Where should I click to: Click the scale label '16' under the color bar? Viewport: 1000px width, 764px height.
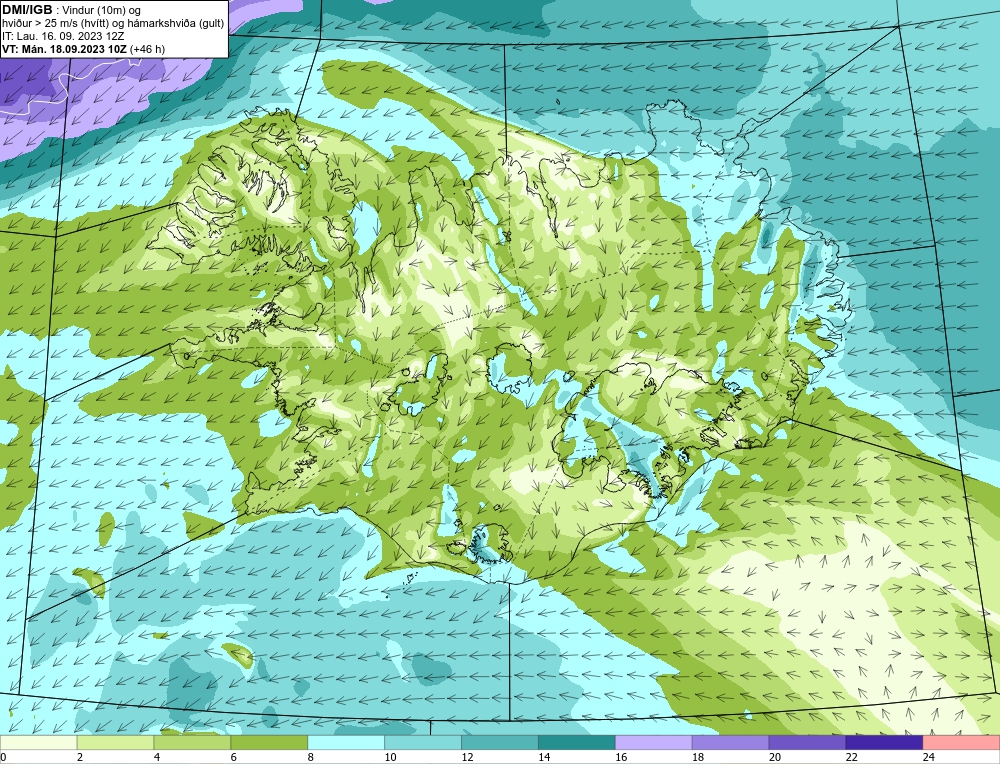click(621, 757)
